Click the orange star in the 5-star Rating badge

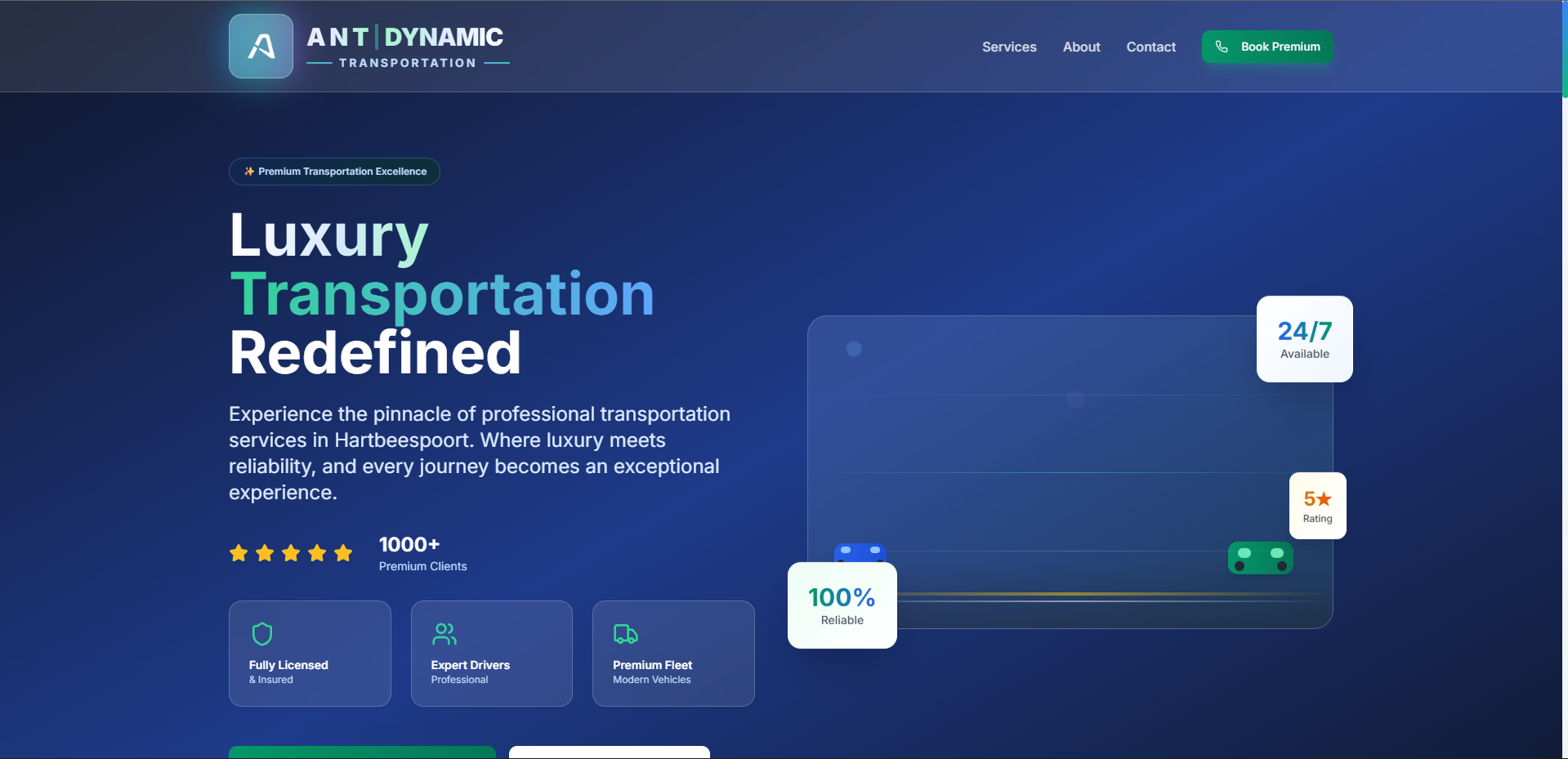coord(1325,498)
